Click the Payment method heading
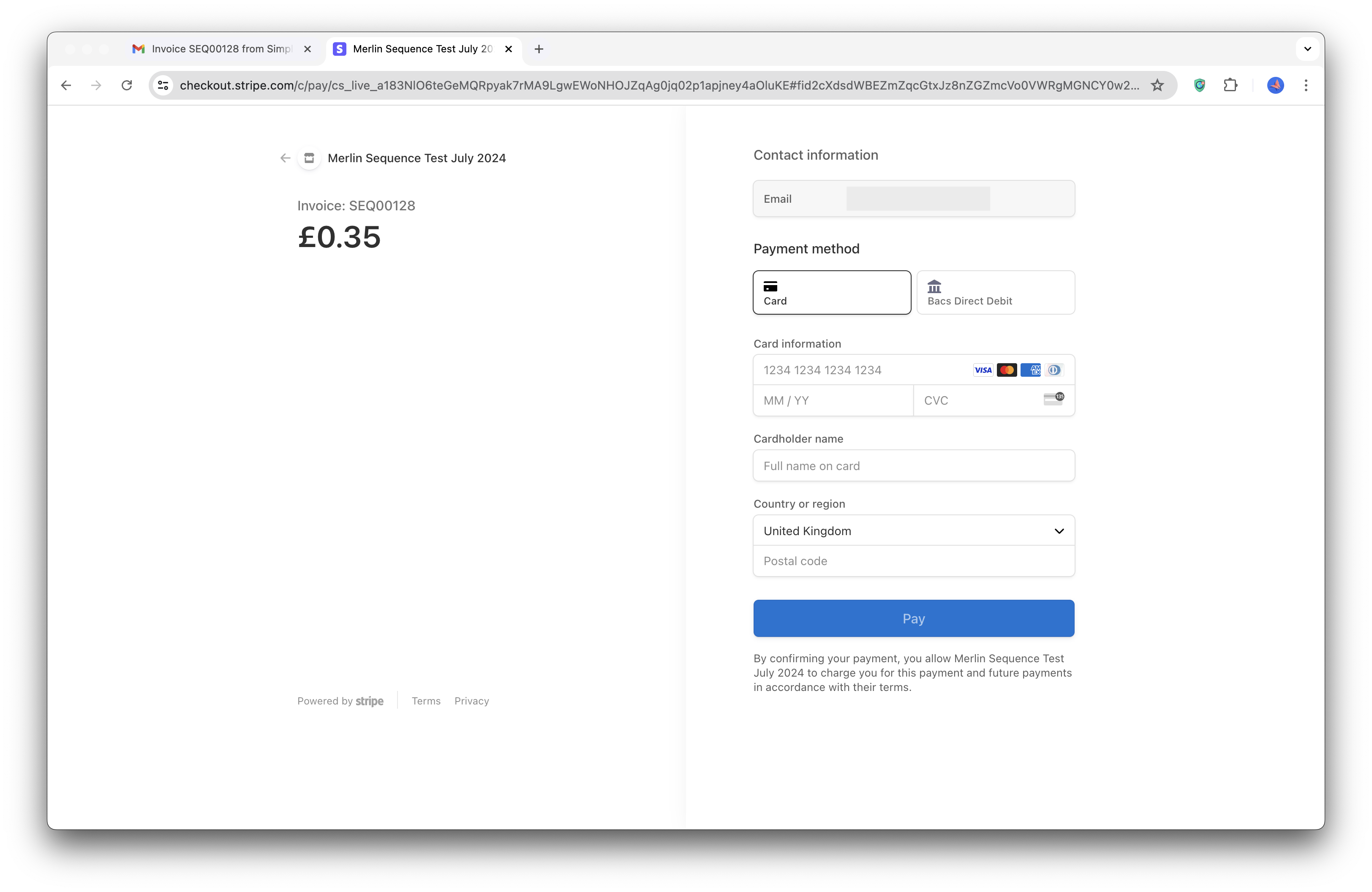Viewport: 1372px width, 892px height. tap(806, 249)
